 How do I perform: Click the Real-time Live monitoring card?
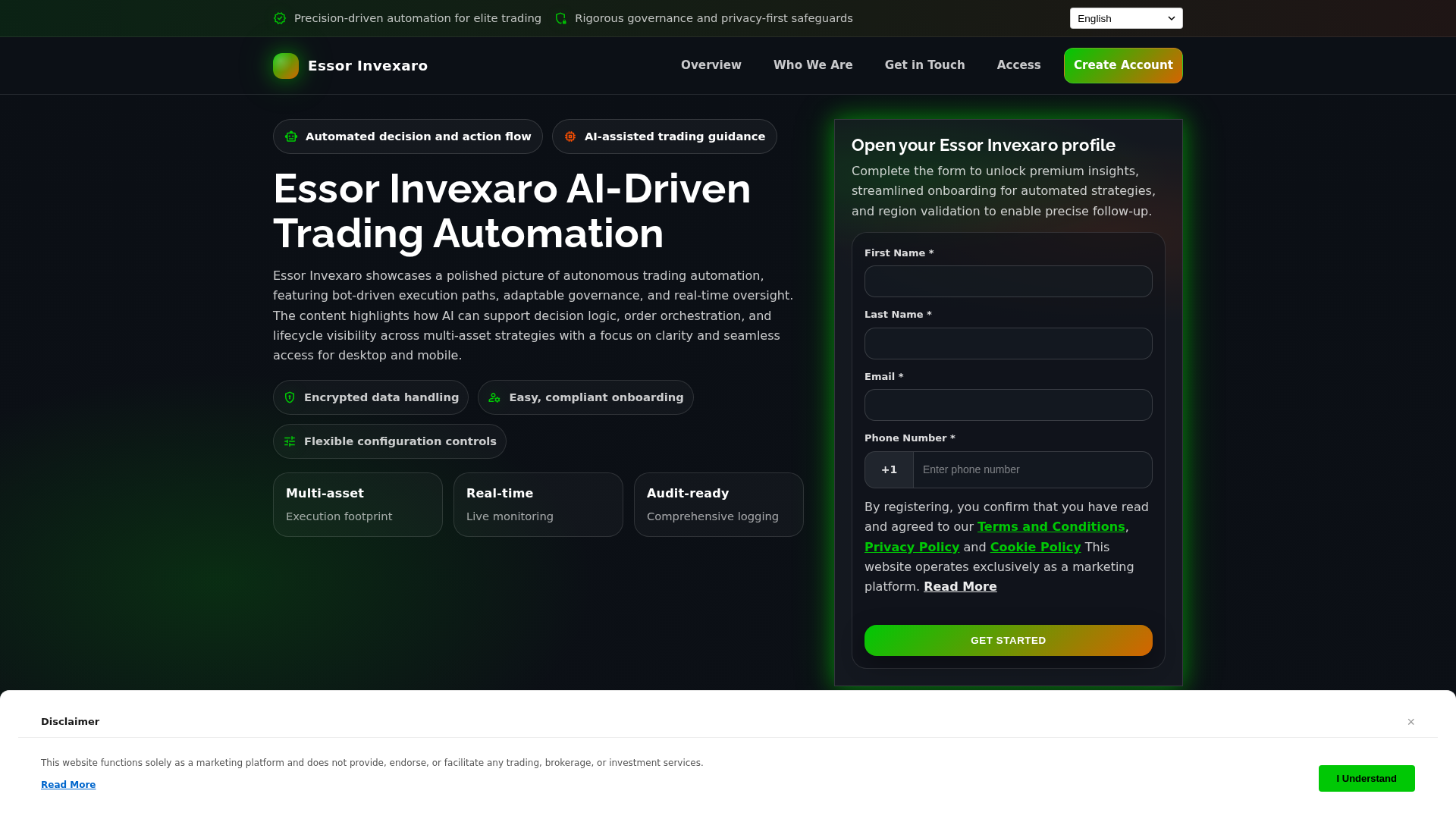tap(538, 505)
